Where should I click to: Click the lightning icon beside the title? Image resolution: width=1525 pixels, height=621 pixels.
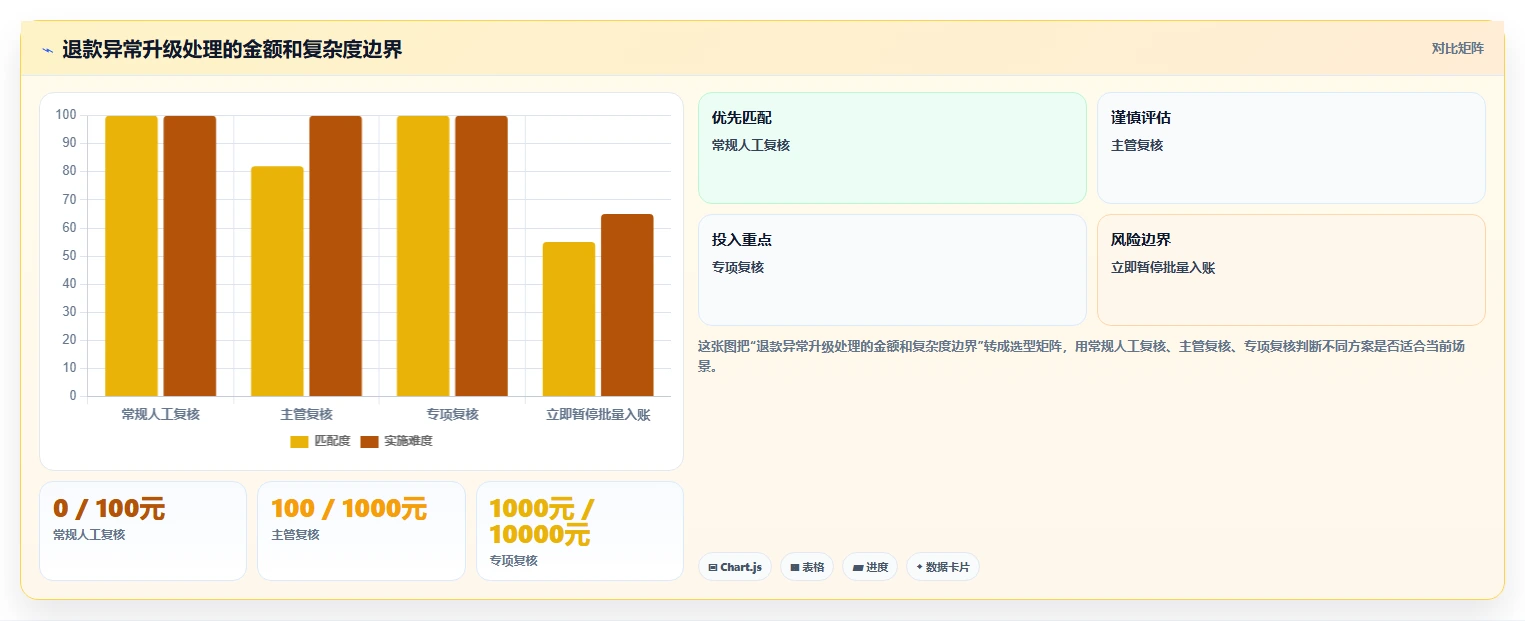click(47, 50)
